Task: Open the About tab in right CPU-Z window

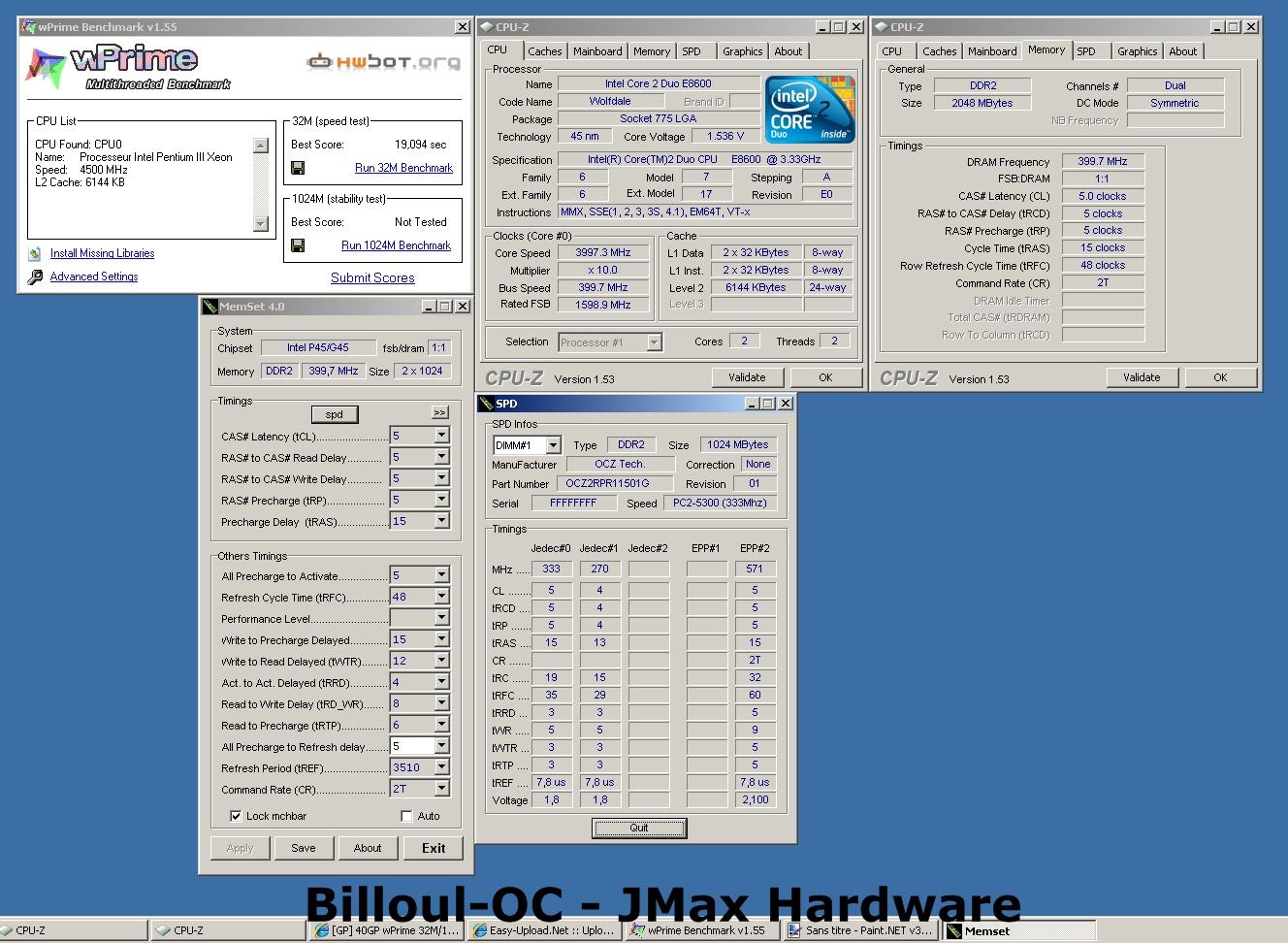Action: coord(1182,51)
